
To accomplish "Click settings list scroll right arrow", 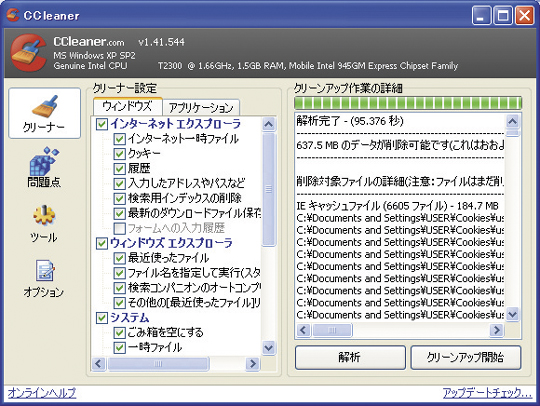I will [253, 364].
